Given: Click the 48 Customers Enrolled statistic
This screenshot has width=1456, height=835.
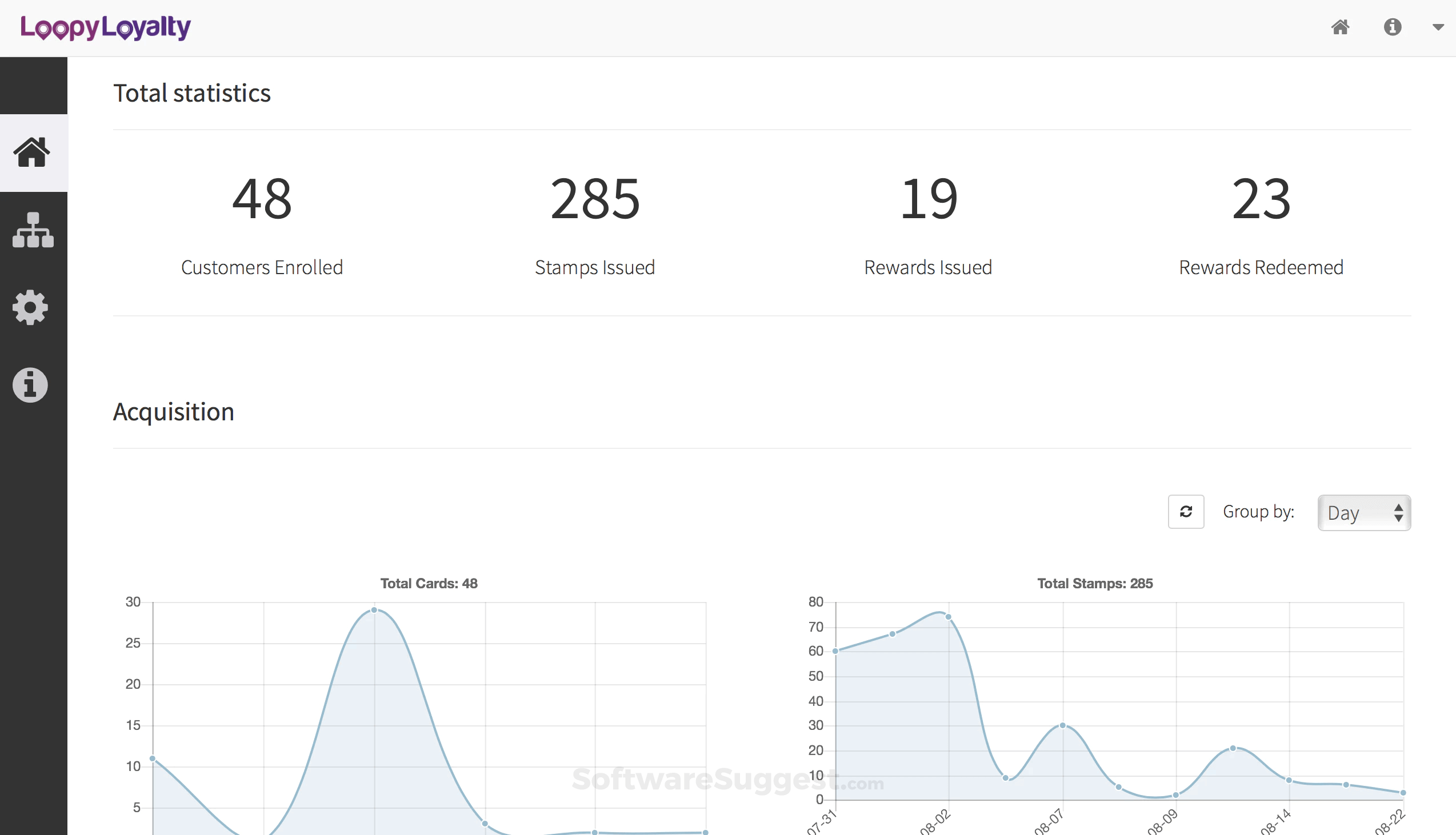Looking at the screenshot, I should tap(262, 198).
